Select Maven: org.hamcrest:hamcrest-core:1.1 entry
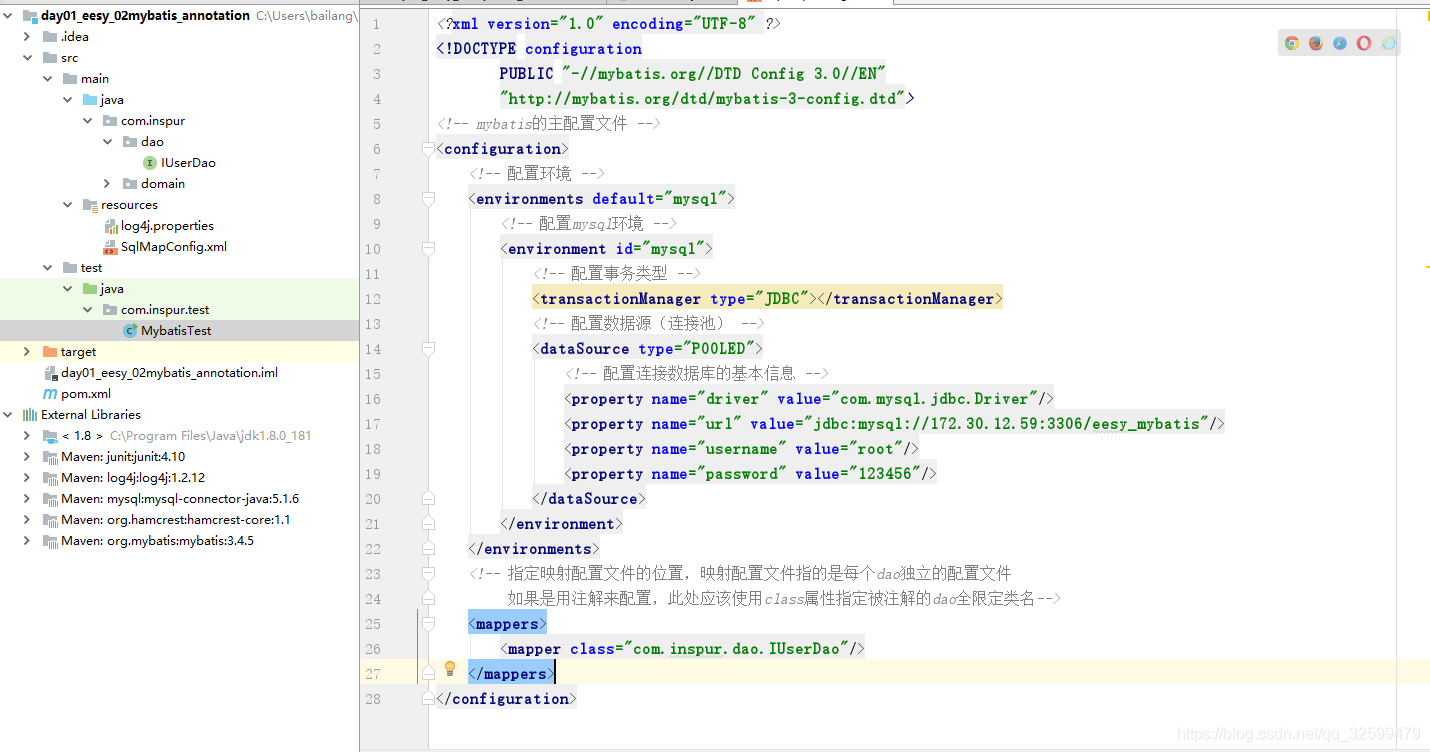 point(175,520)
